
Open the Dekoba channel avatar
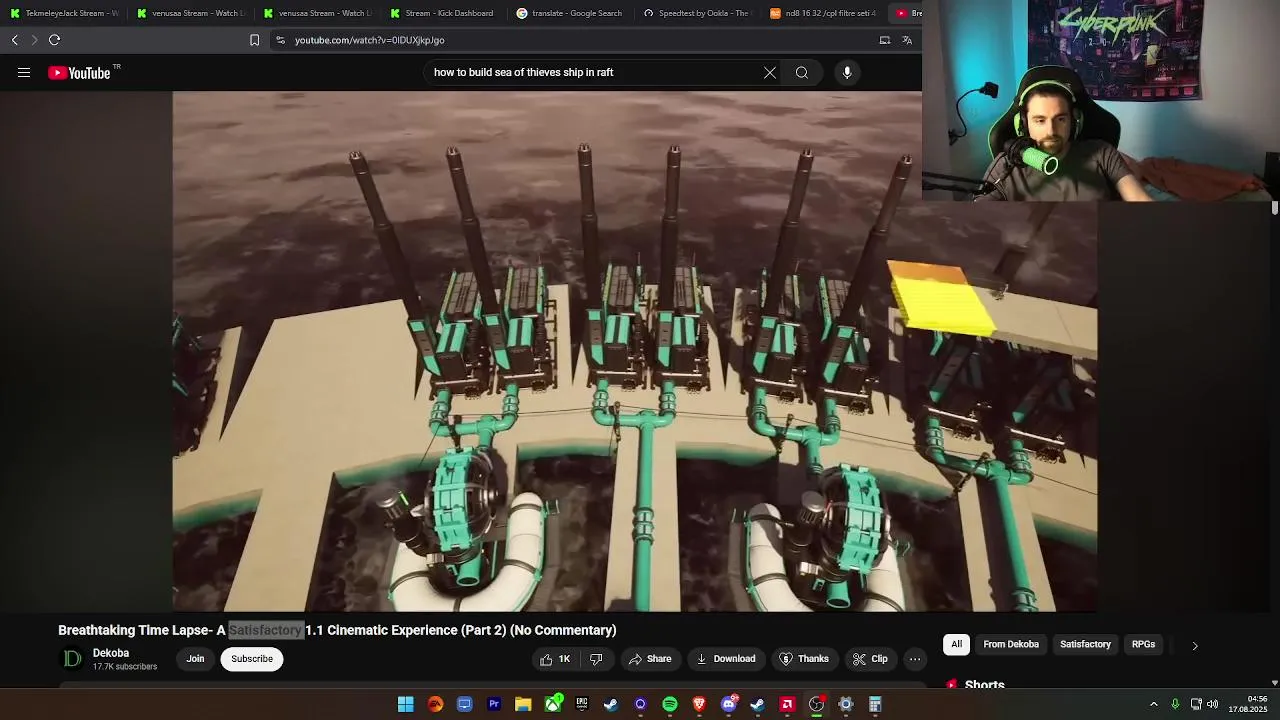click(72, 658)
